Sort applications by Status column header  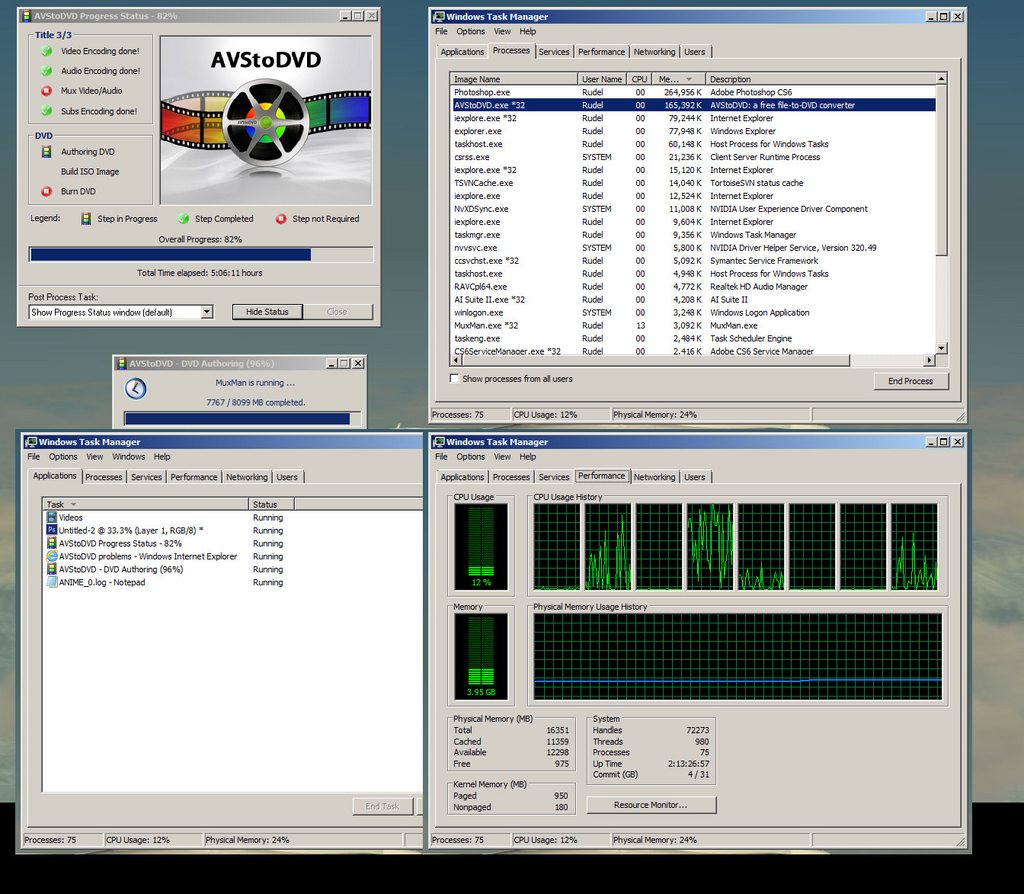point(272,504)
